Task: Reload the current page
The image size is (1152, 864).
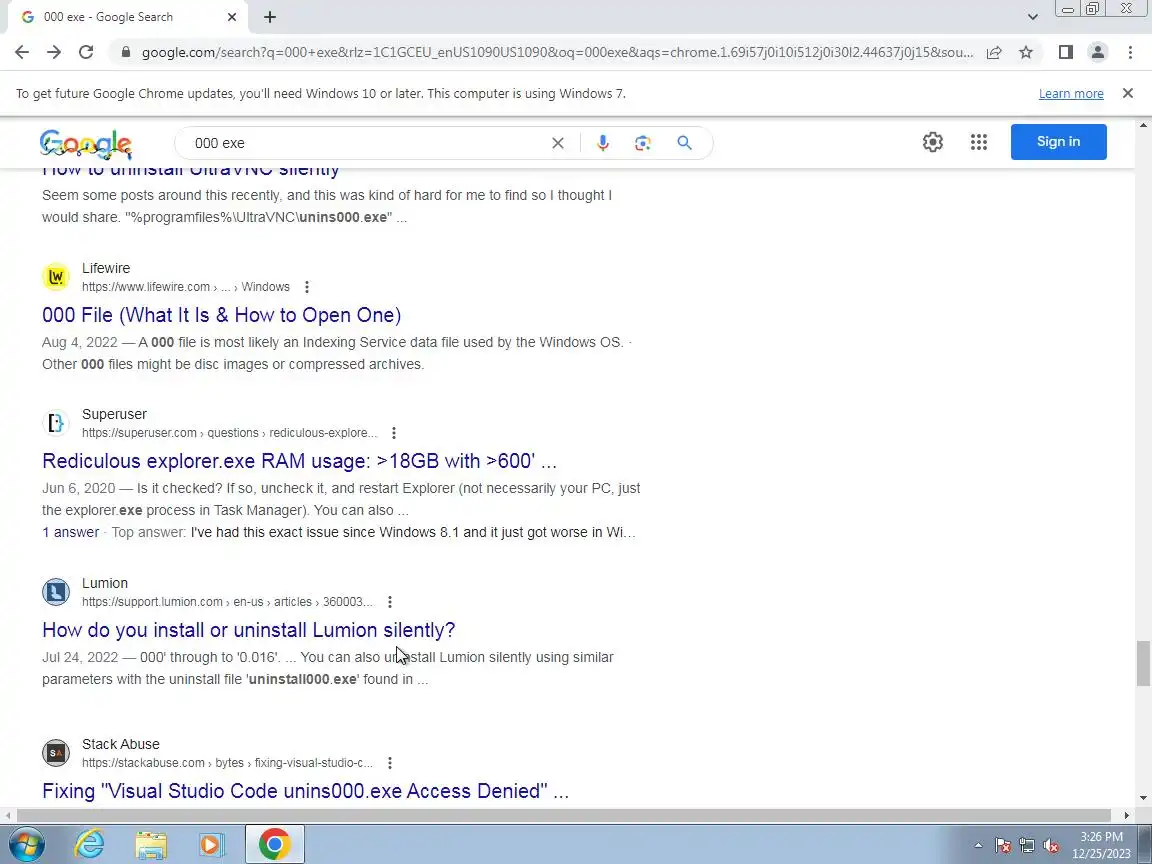Action: pyautogui.click(x=86, y=52)
